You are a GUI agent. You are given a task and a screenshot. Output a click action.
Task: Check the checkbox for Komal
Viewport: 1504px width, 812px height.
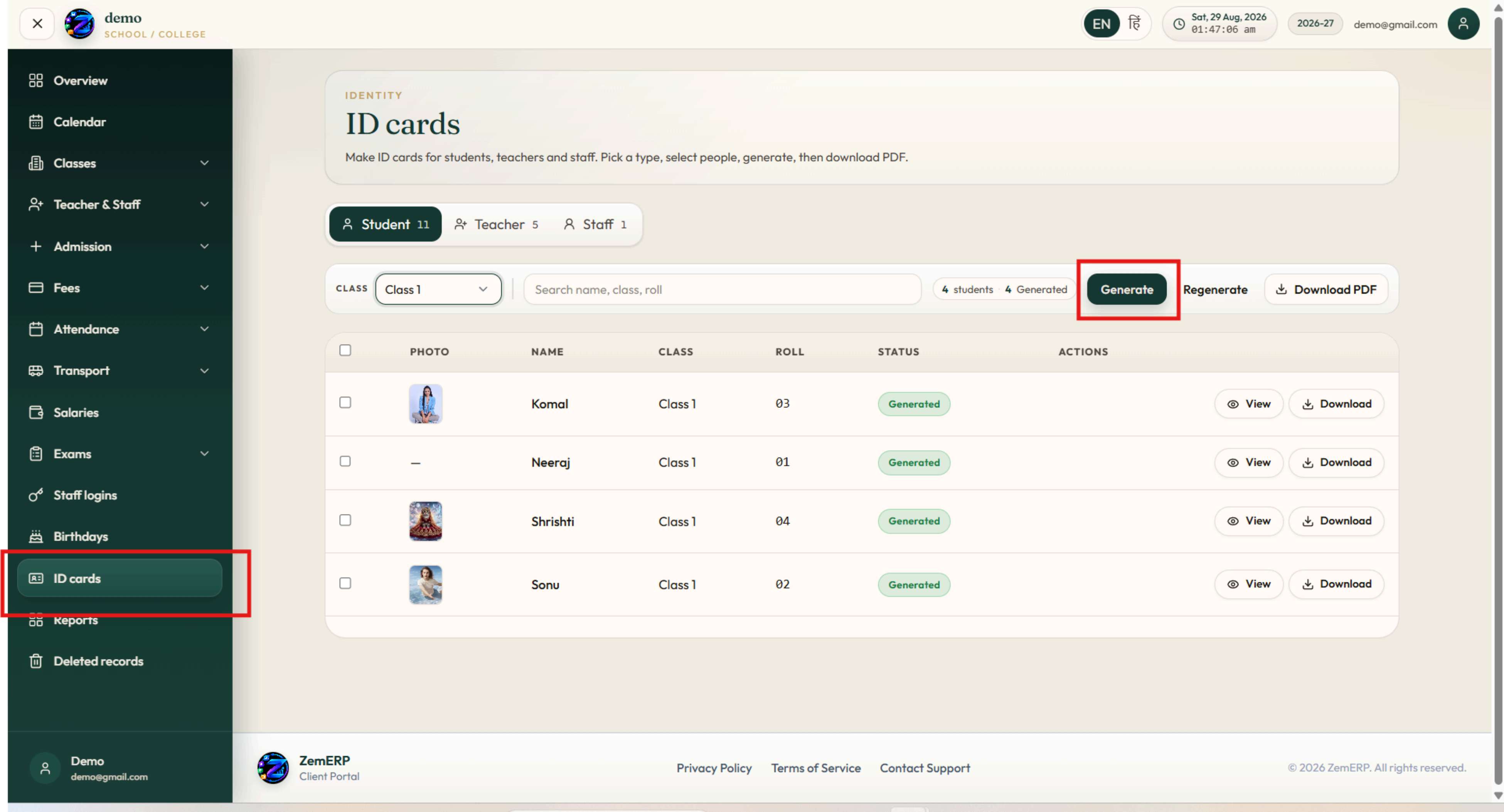point(345,403)
